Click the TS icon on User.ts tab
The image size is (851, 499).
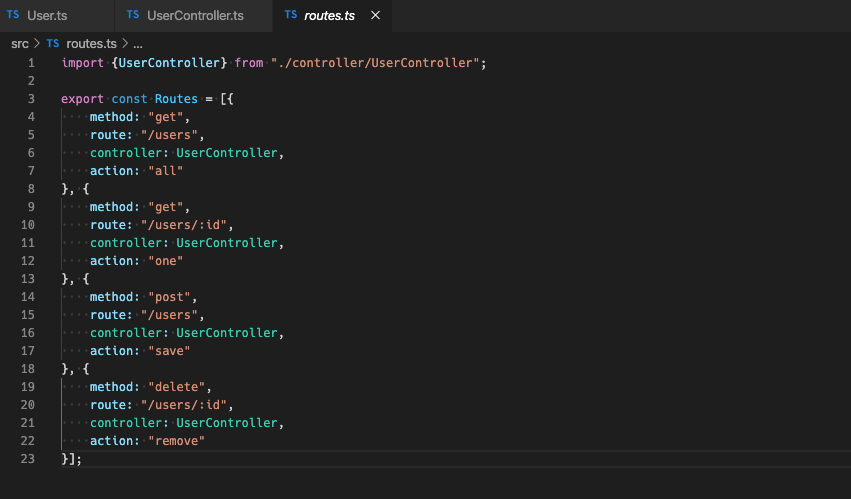coord(13,15)
